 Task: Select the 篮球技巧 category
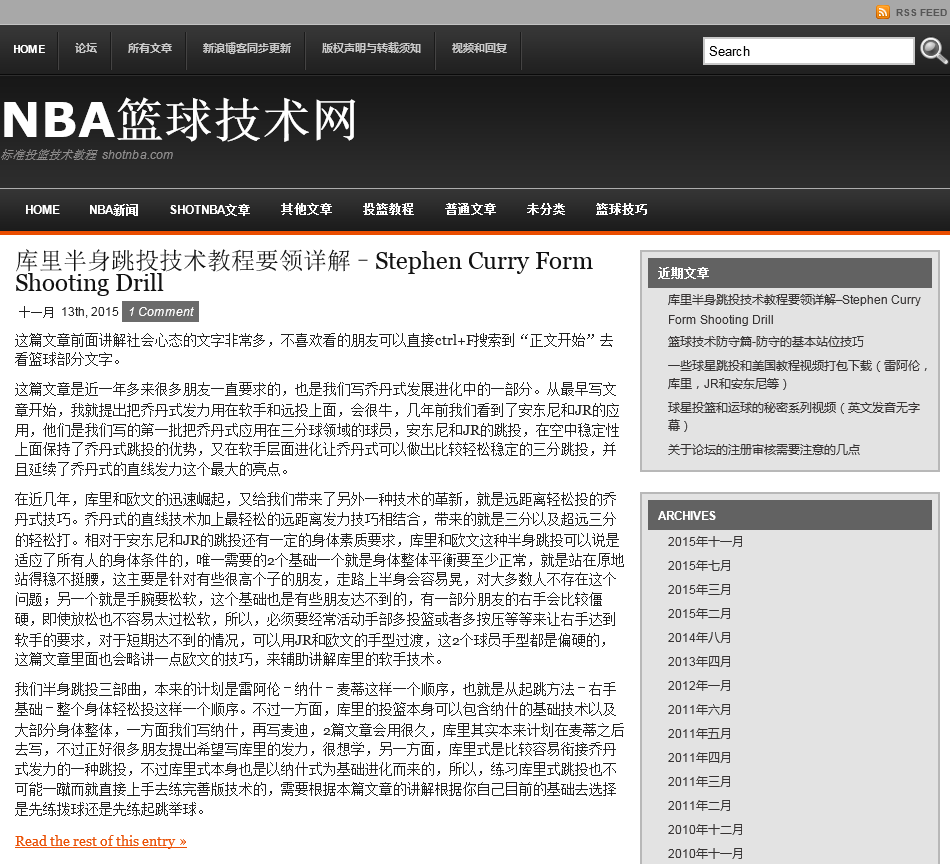[x=622, y=210]
